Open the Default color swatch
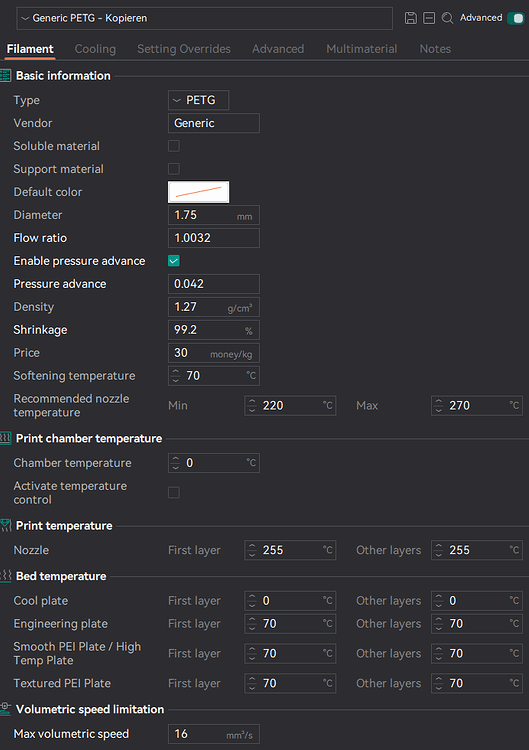The height and width of the screenshot is (750, 529). point(198,192)
